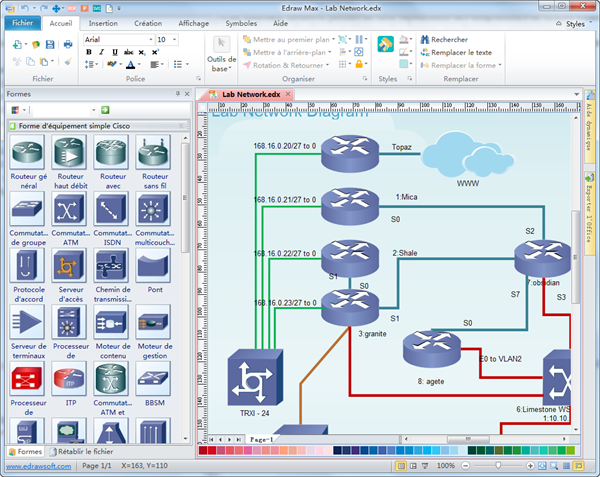Switch to the Insertion ribbon tab
The image size is (600, 477).
[x=103, y=22]
